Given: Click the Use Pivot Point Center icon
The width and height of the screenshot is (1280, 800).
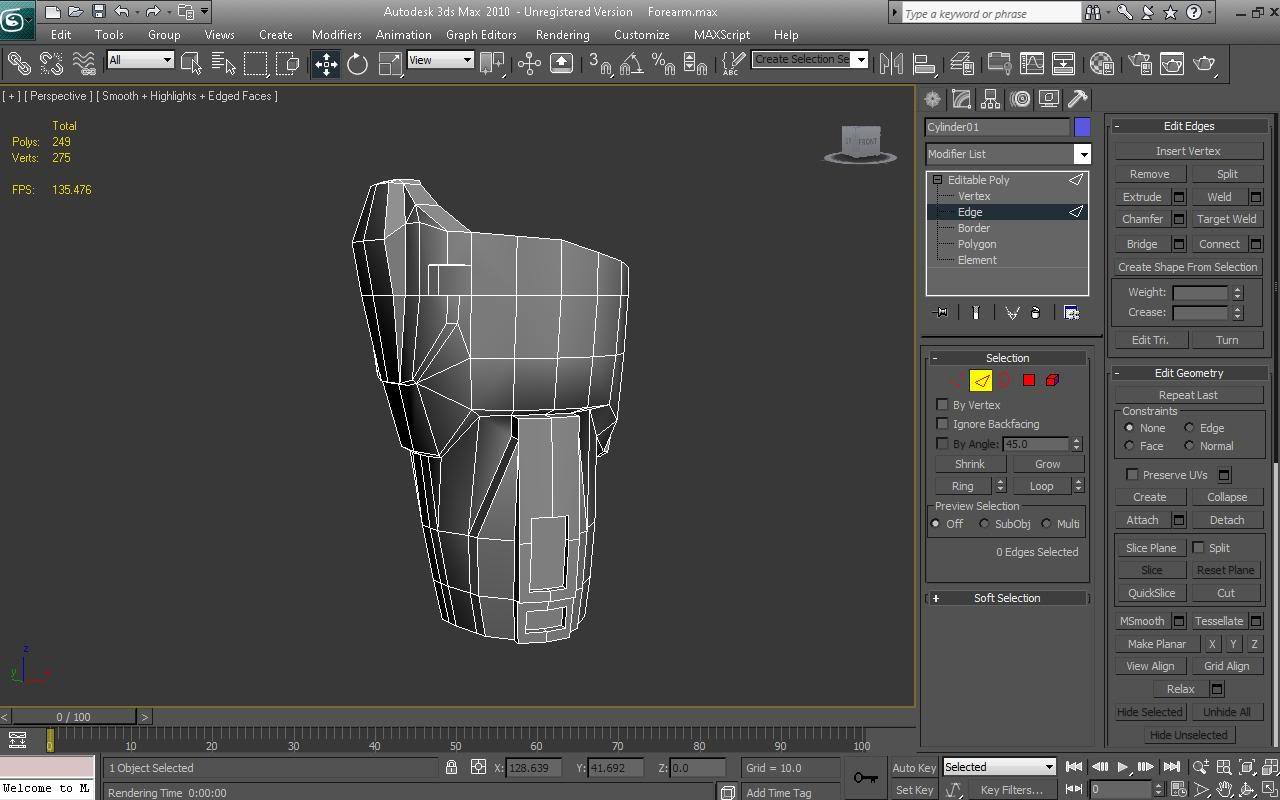Looking at the screenshot, I should click(492, 64).
